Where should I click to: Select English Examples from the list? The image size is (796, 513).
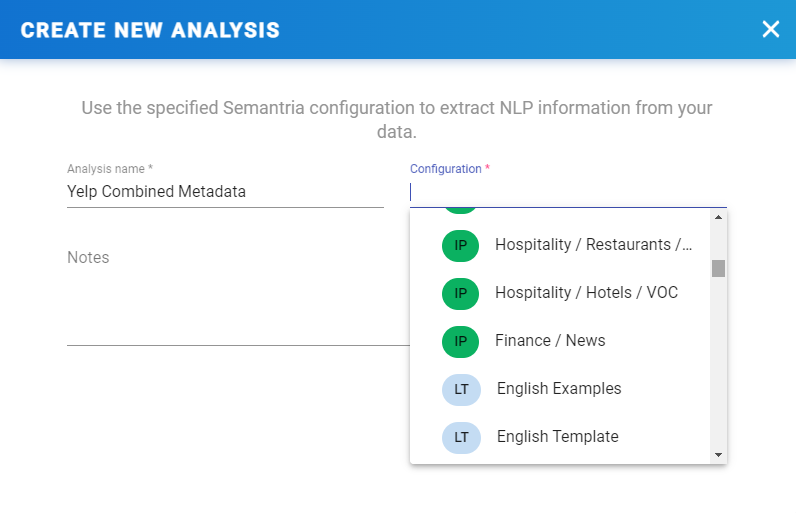click(x=559, y=389)
